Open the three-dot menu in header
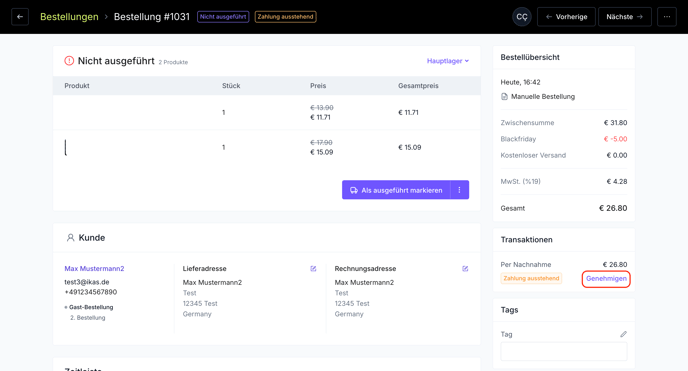Image resolution: width=688 pixels, height=371 pixels. coord(666,17)
